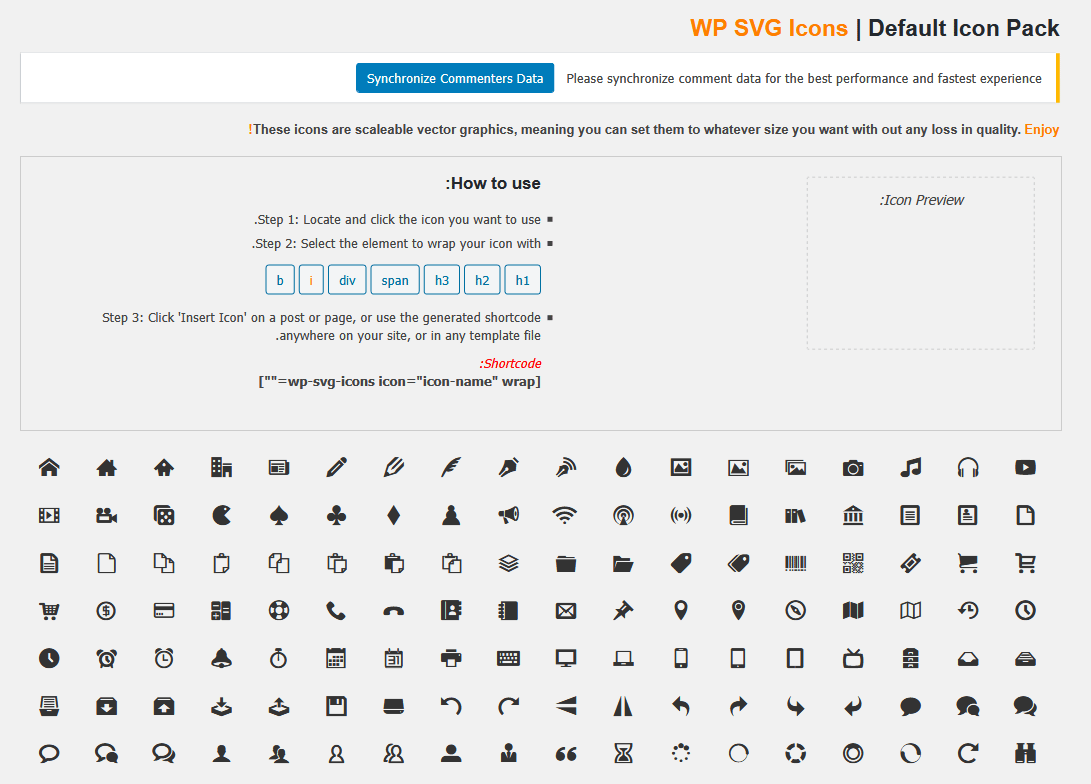Click the Icon Preview box
This screenshot has height=784, width=1091.
pyautogui.click(x=921, y=263)
